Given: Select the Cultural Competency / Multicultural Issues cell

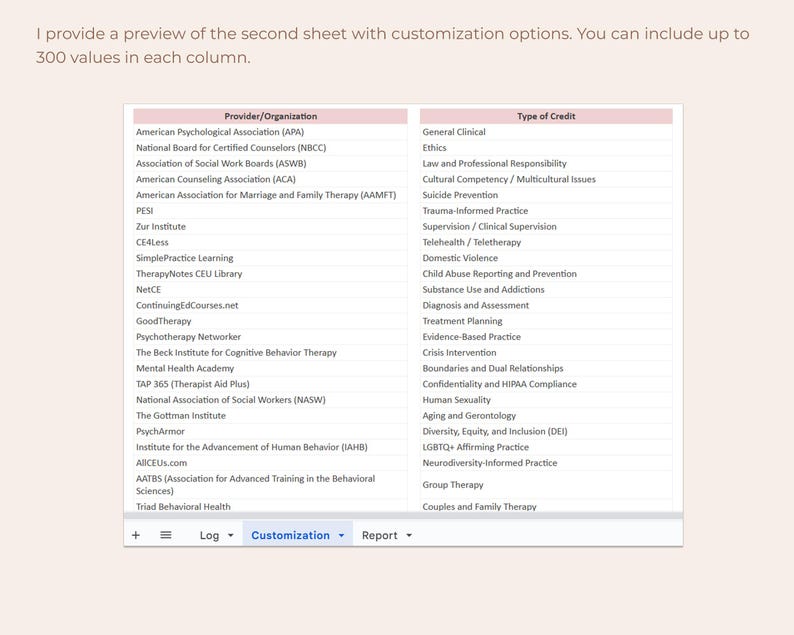Looking at the screenshot, I should click(x=546, y=179).
